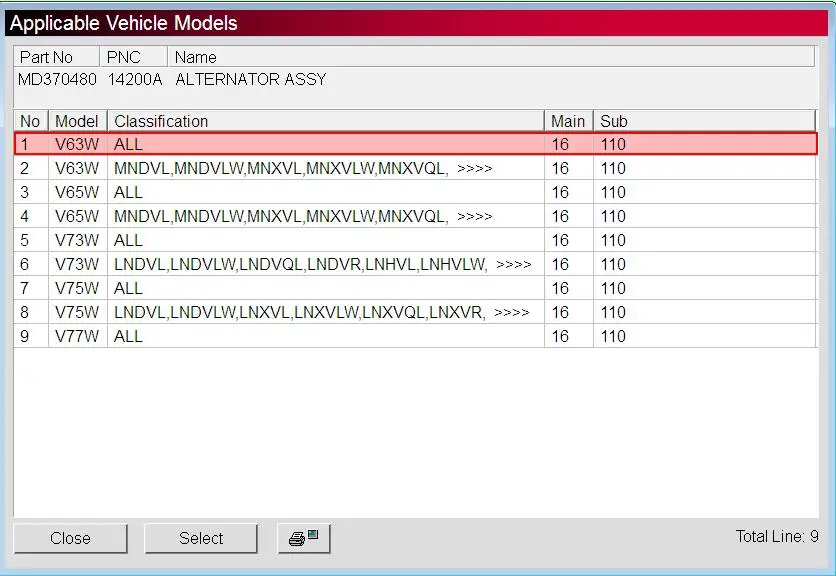836x576 pixels.
Task: Click the print icon button
Action: tap(304, 538)
